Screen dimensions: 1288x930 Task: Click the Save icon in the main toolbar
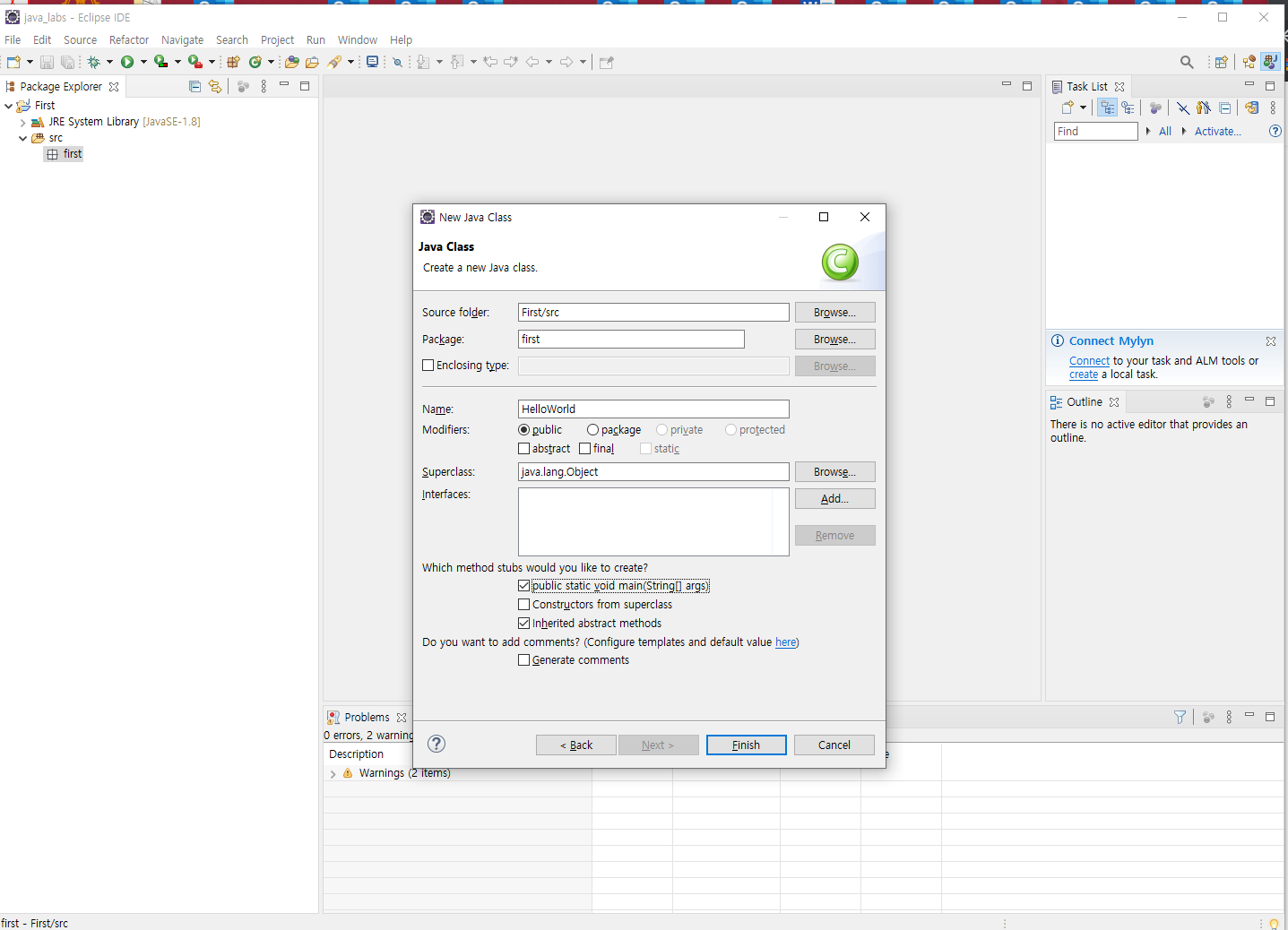click(x=47, y=62)
